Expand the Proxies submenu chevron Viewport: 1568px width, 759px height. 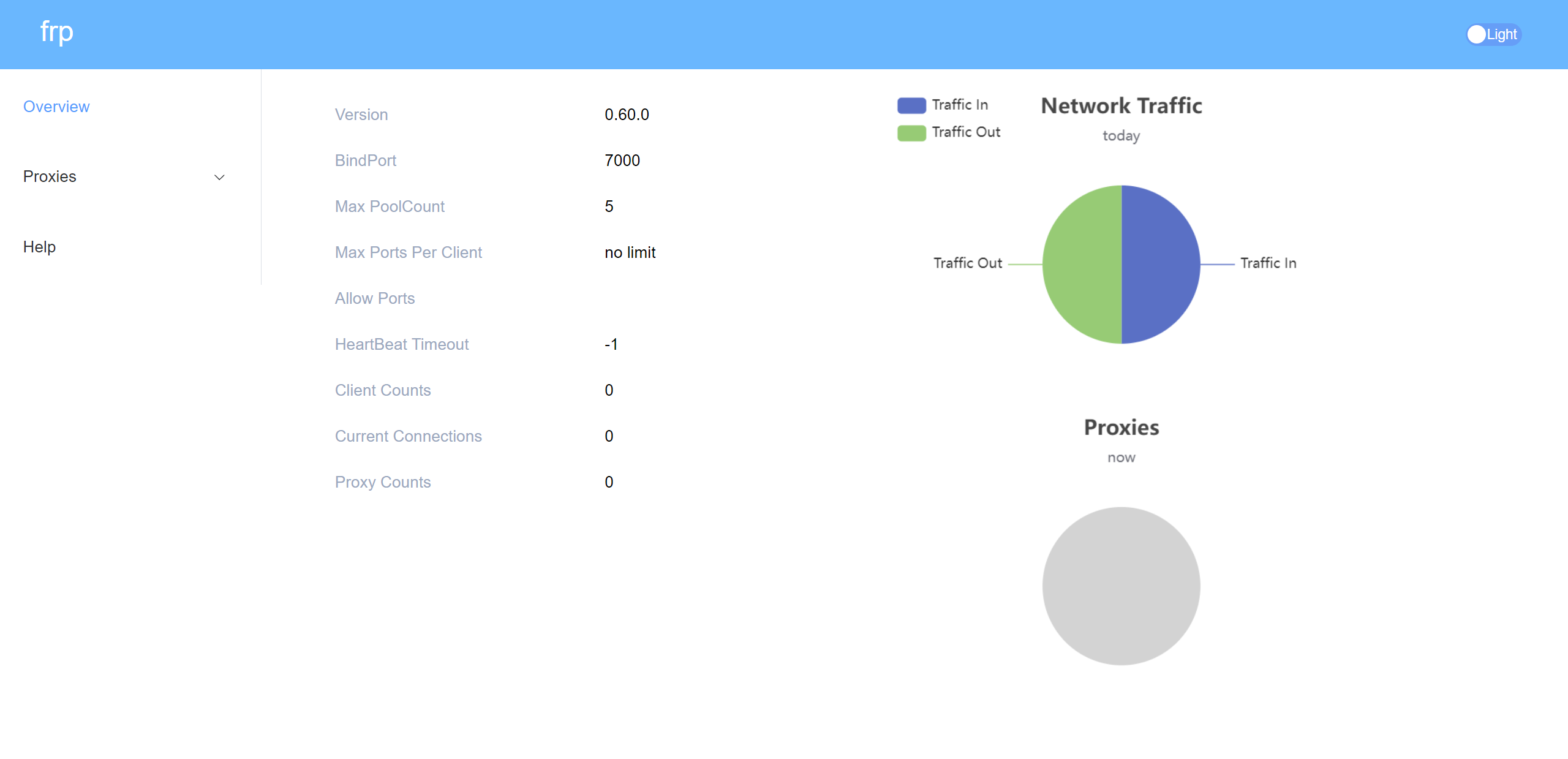pos(219,177)
